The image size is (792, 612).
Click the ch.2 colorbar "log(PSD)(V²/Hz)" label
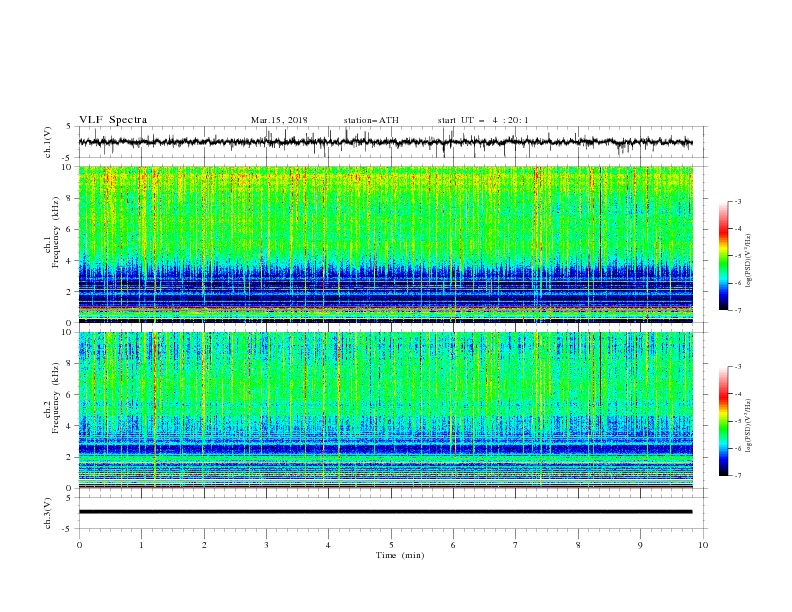tap(748, 425)
